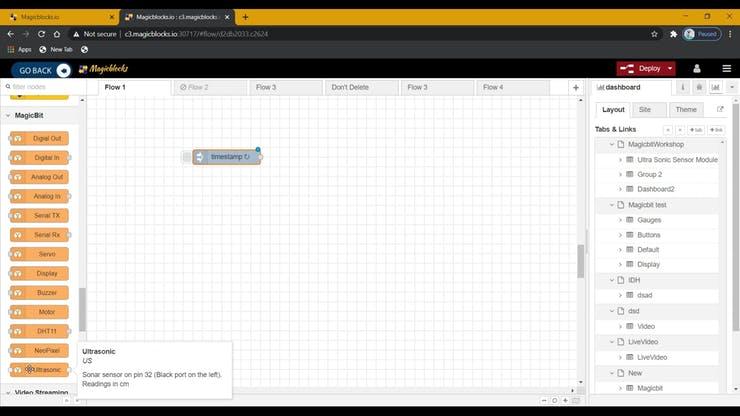740x416 pixels.
Task: Add a new flow tab with plus
Action: pos(575,88)
